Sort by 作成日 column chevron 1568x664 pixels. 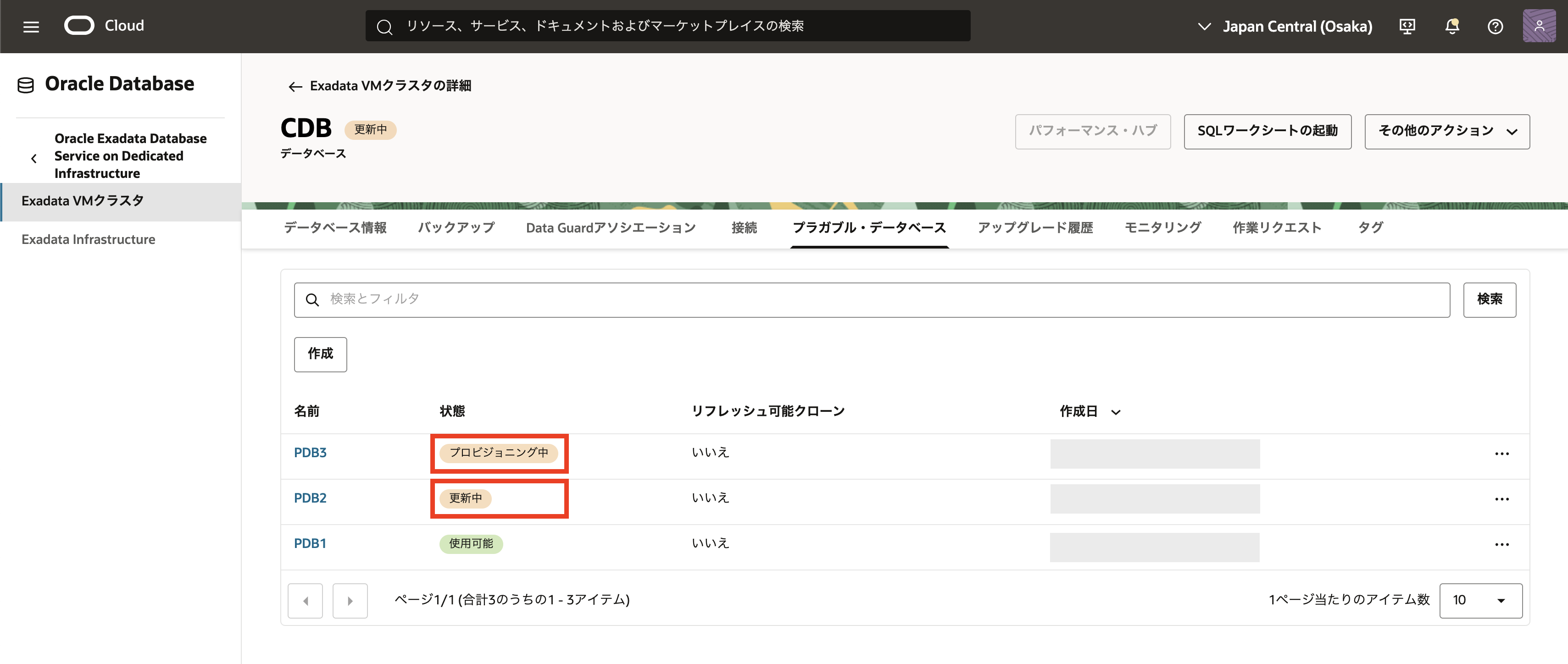click(1115, 412)
